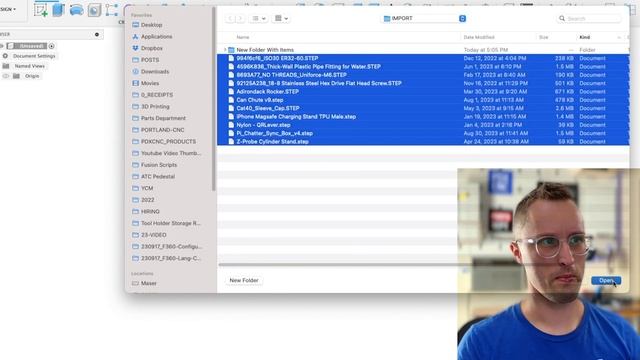Open the IMPORT folder location popup
This screenshot has width=640, height=360.
(x=424, y=18)
